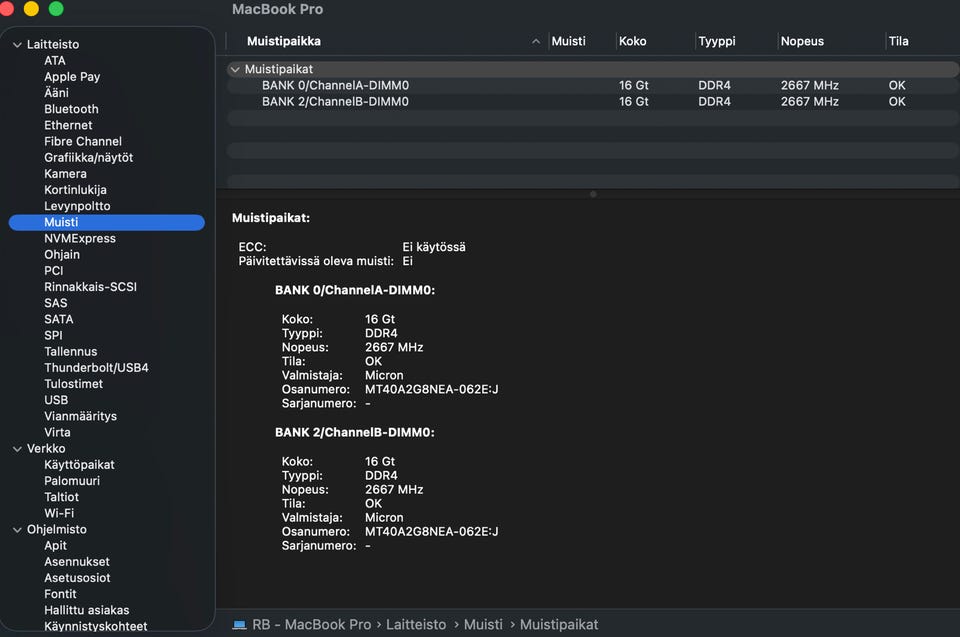Select Grafiikka/näytöt in sidebar
Screen dimensions: 960x637
tap(88, 158)
